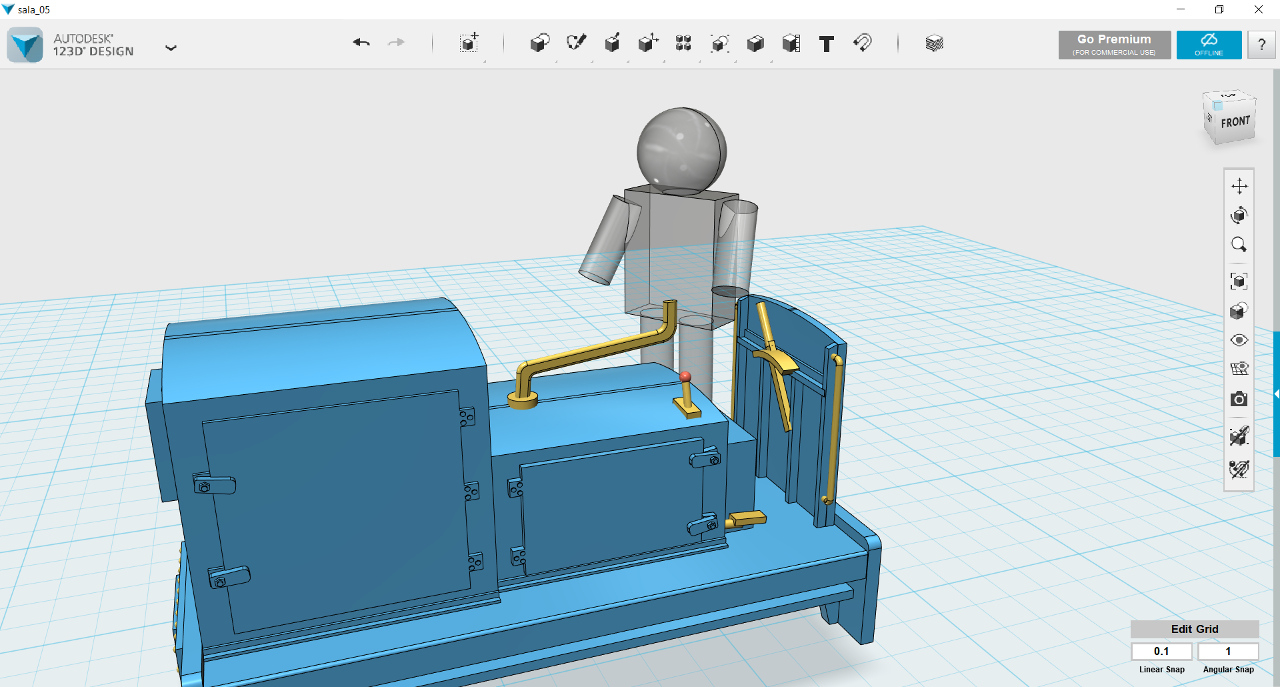
Task: Open the Transform tool
Action: pos(469,43)
